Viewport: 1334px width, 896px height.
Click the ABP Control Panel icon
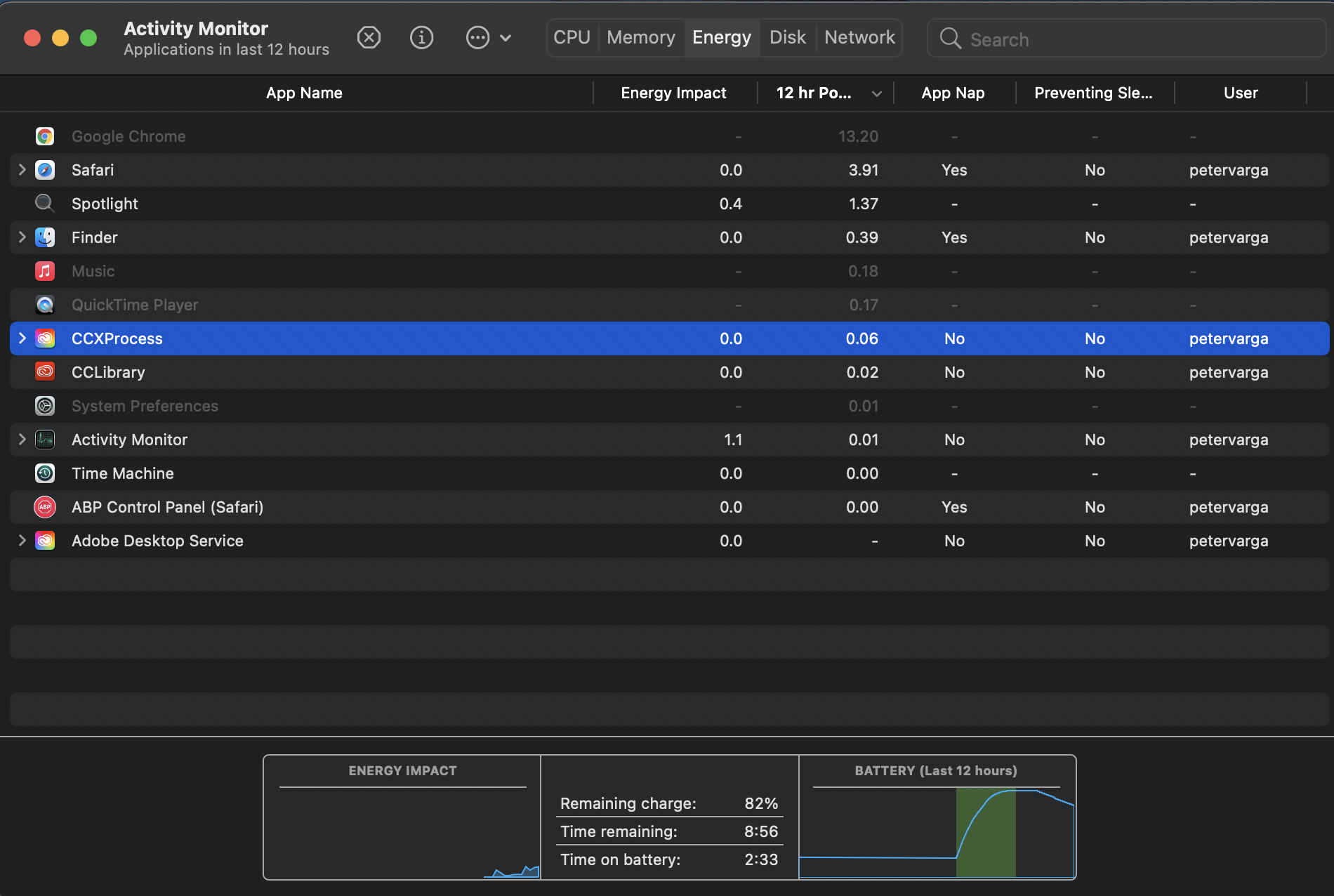click(45, 507)
